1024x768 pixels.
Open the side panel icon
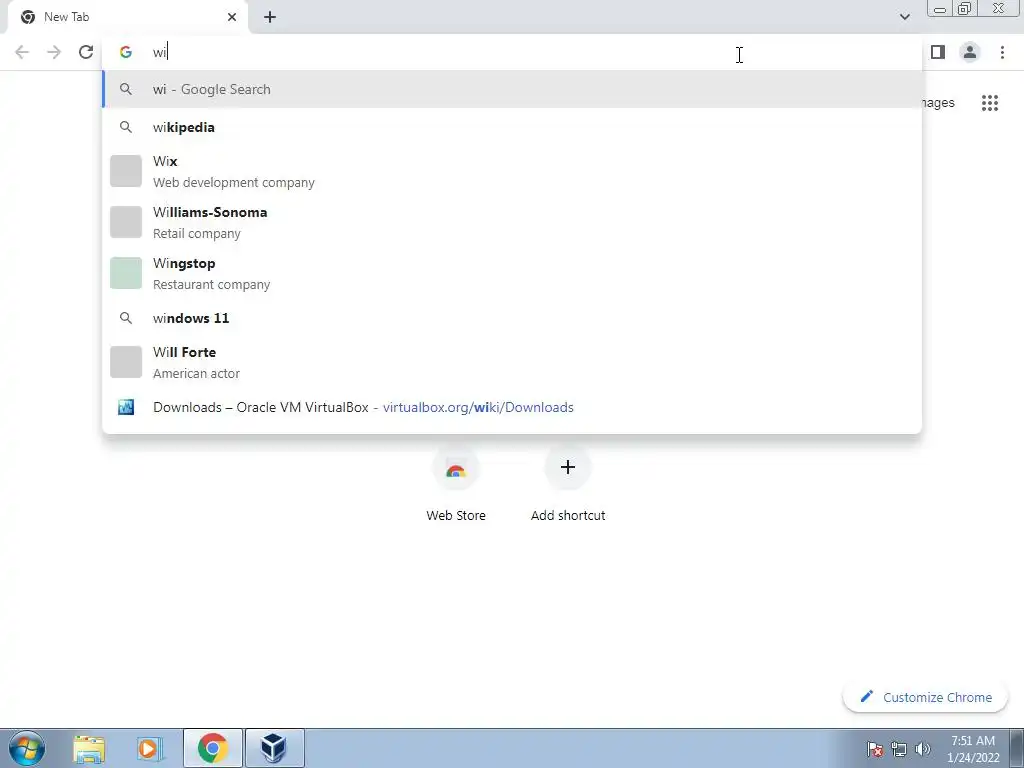938,52
